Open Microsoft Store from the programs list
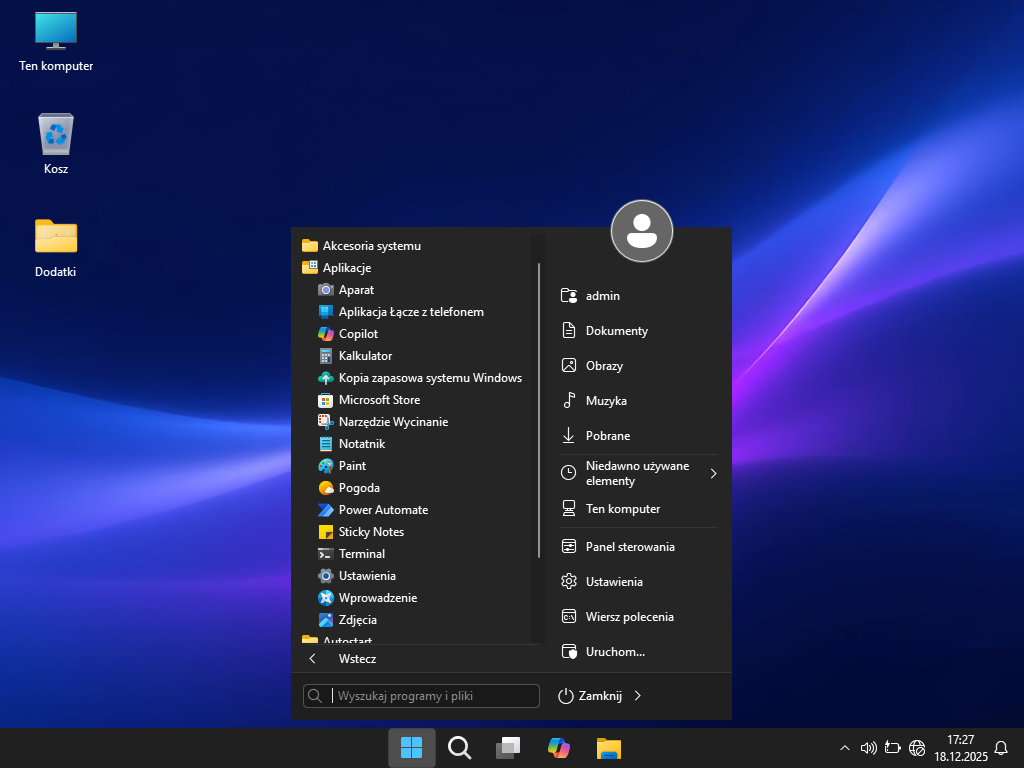The width and height of the screenshot is (1024, 768). point(378,400)
